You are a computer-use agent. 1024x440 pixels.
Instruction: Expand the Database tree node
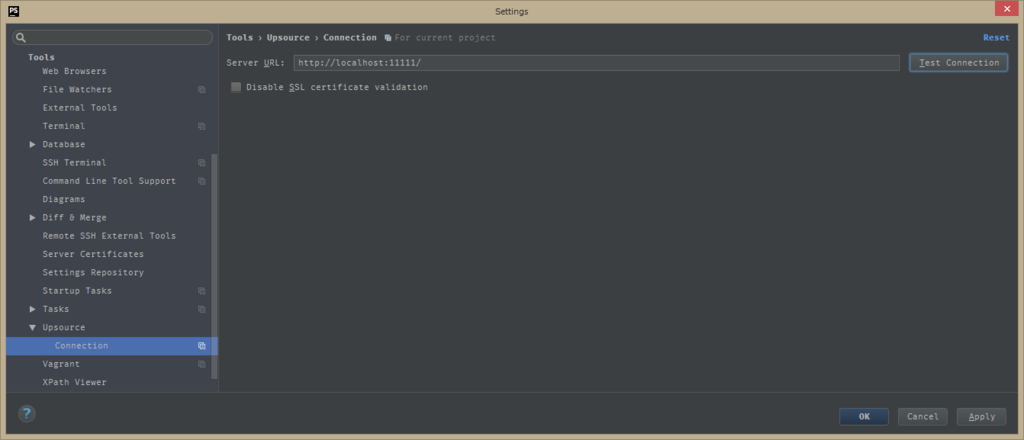click(x=33, y=144)
